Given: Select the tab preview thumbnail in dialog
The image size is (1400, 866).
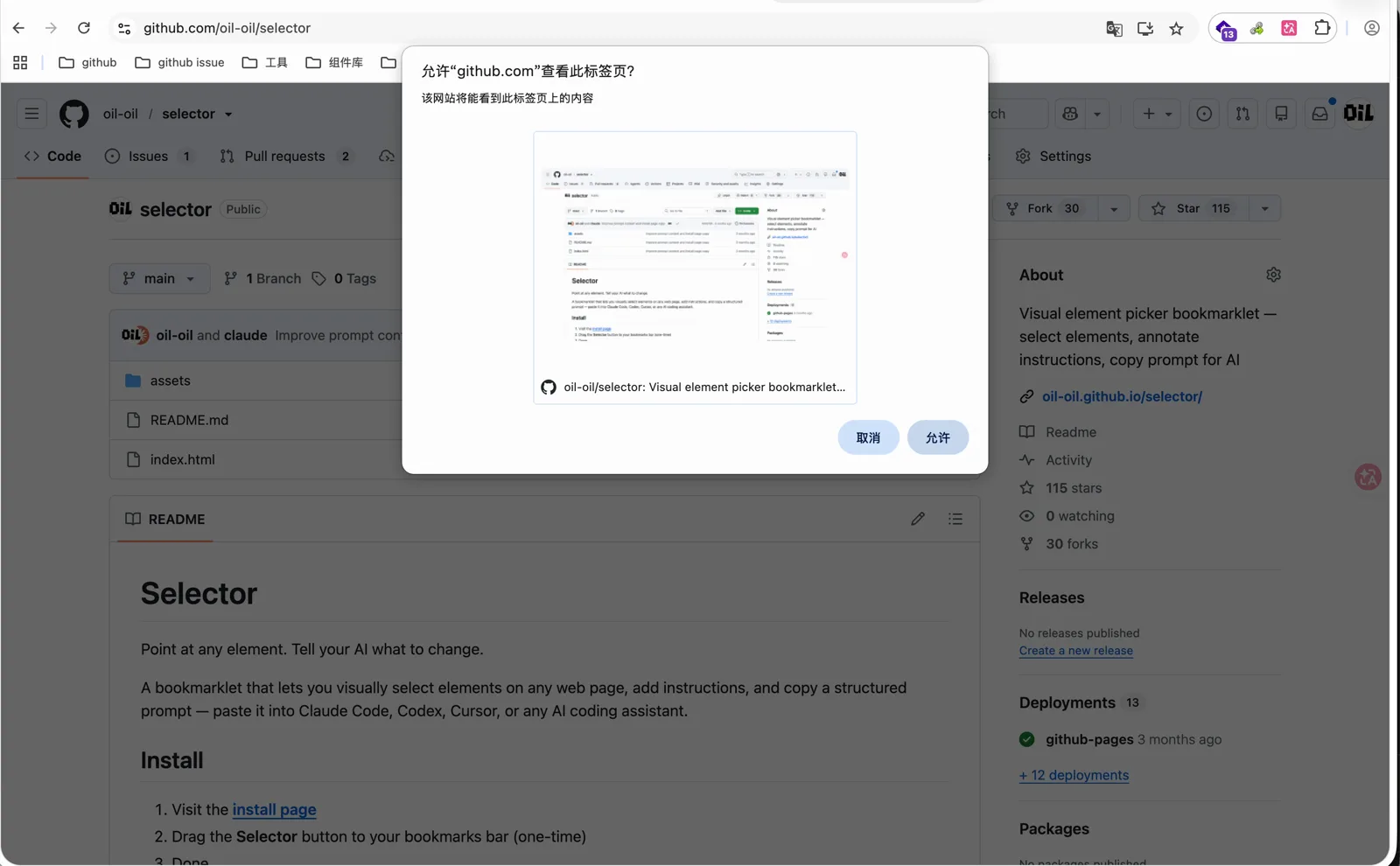Looking at the screenshot, I should coord(695,267).
